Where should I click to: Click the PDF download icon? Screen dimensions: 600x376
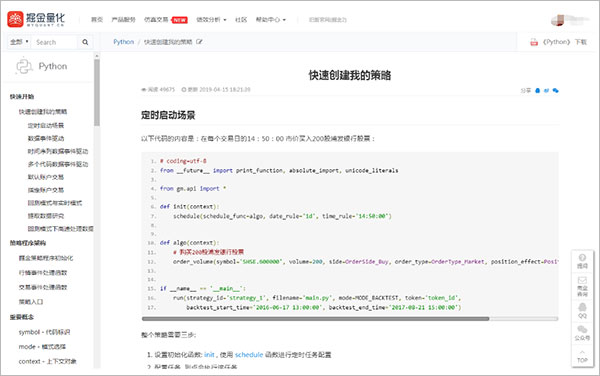pyautogui.click(x=534, y=42)
